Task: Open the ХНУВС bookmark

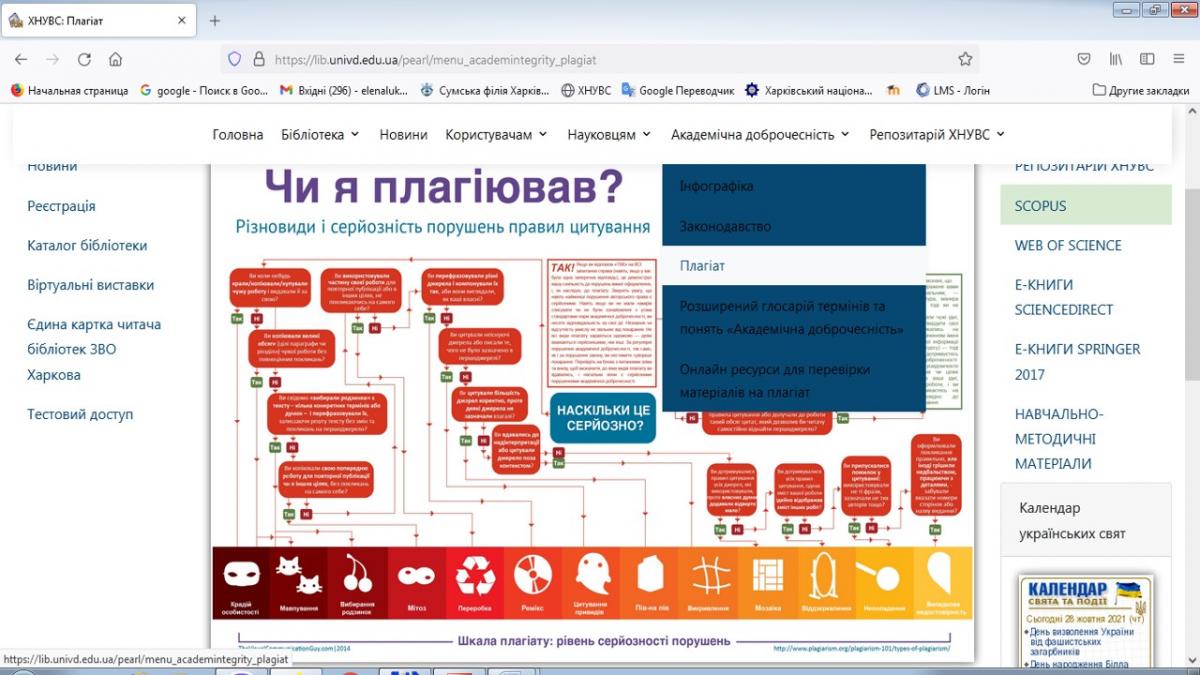Action: pyautogui.click(x=586, y=90)
